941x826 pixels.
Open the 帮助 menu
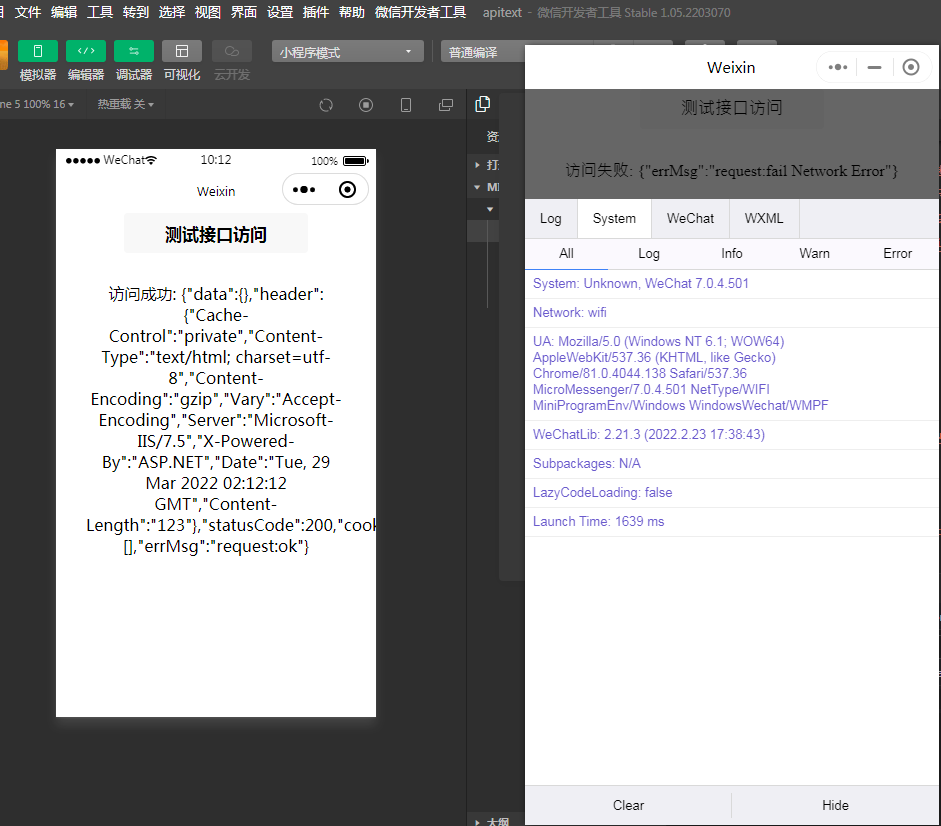pos(352,12)
